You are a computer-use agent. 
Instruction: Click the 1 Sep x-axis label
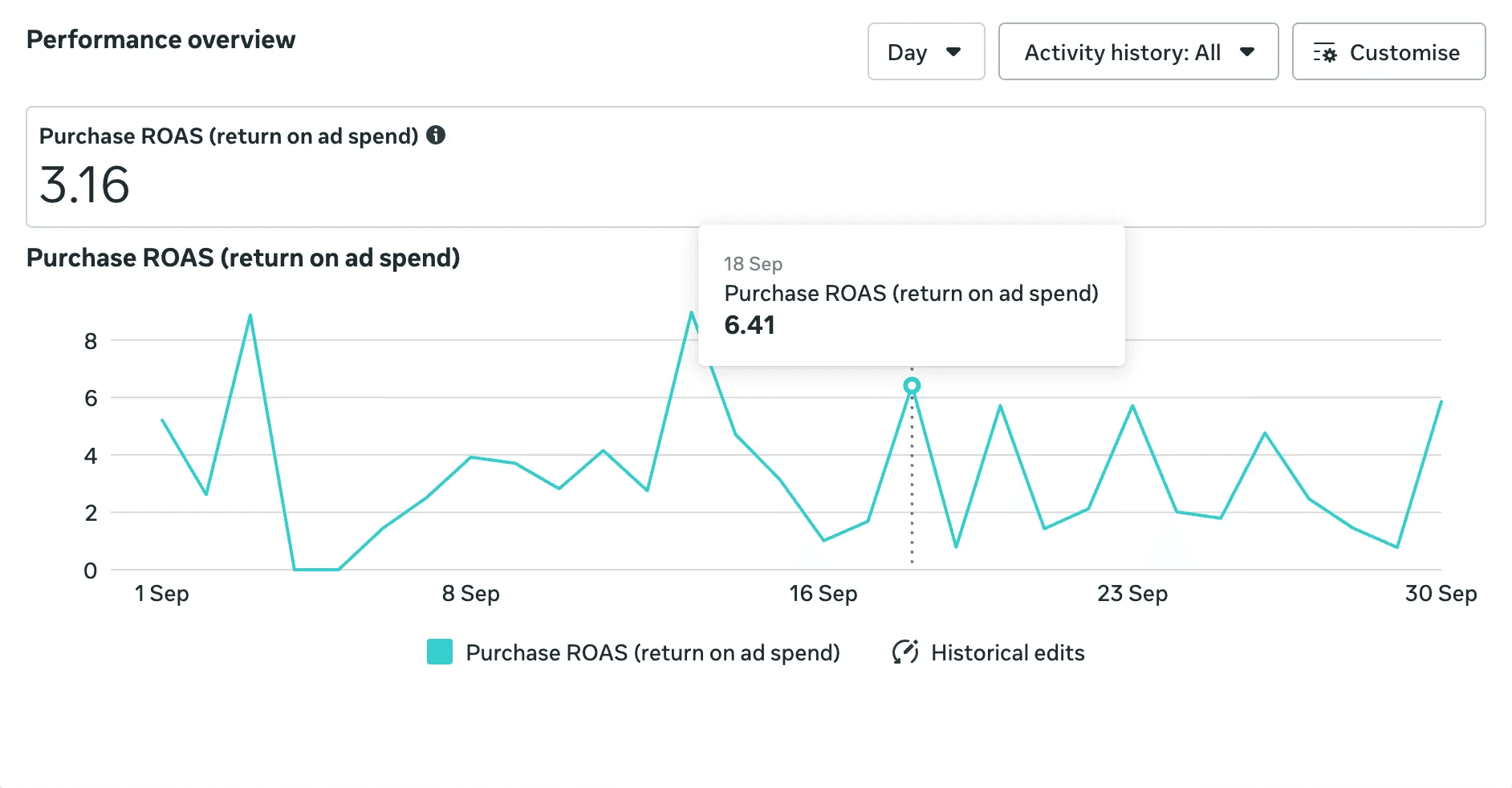pyautogui.click(x=162, y=594)
